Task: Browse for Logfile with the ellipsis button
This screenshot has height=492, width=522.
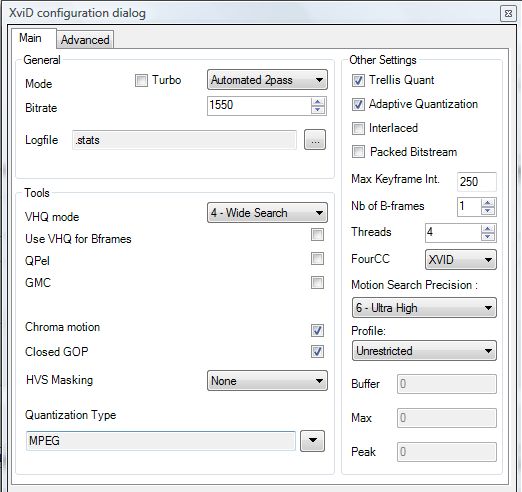Action: (x=315, y=140)
